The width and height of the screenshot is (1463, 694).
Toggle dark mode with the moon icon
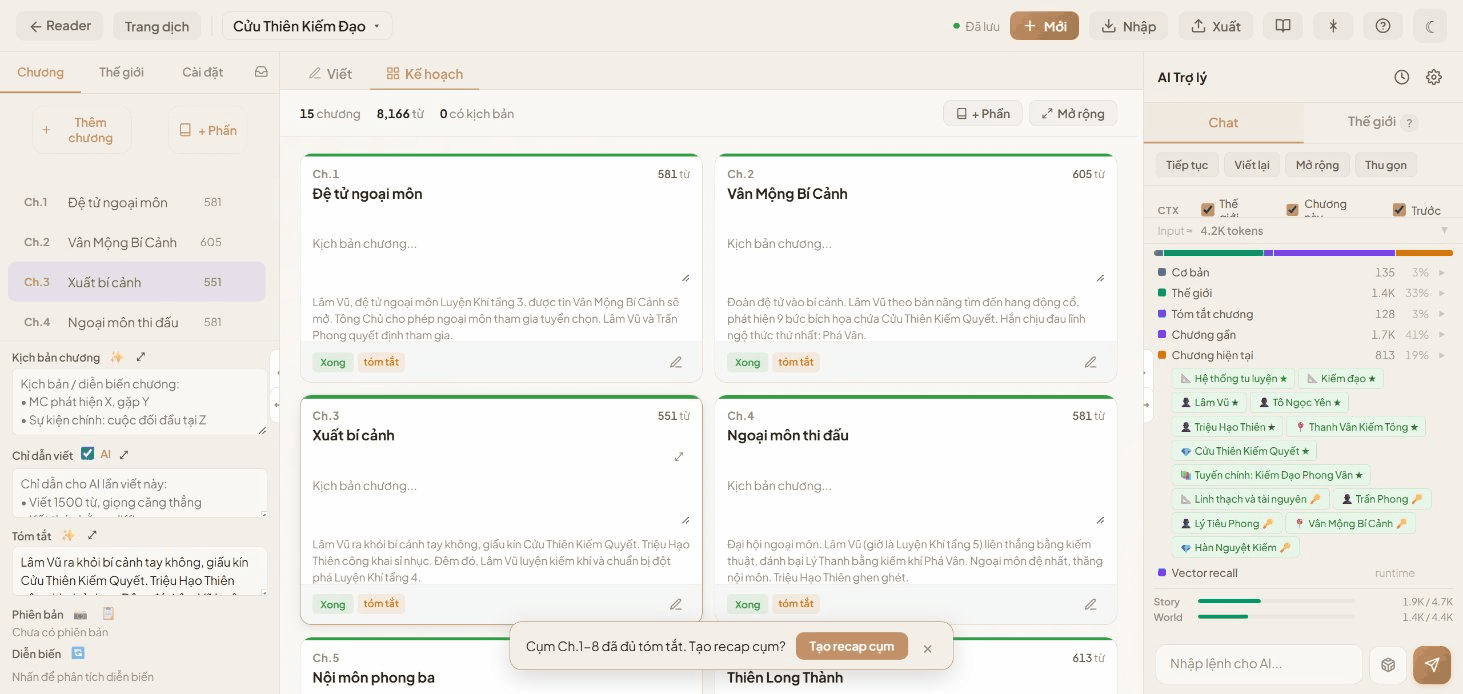click(1430, 26)
